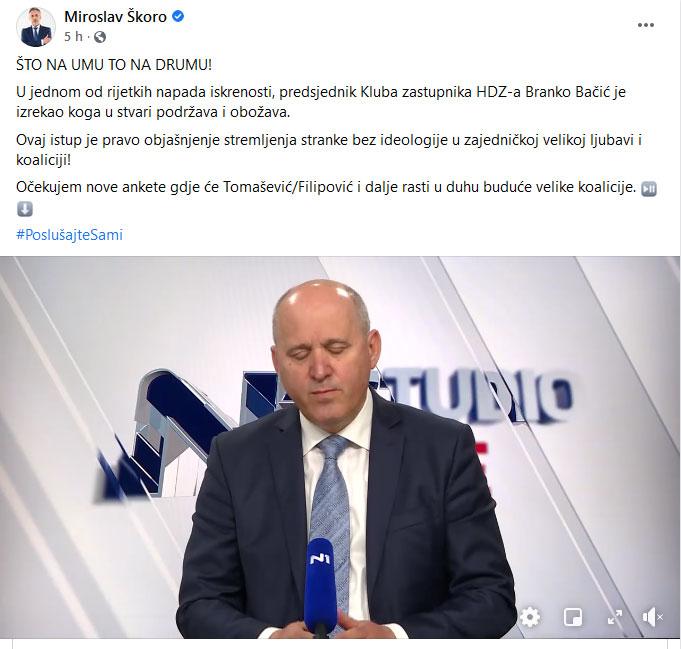Click the paragraph mentioning Branko Bačić
This screenshot has height=649, width=681.
point(321,102)
